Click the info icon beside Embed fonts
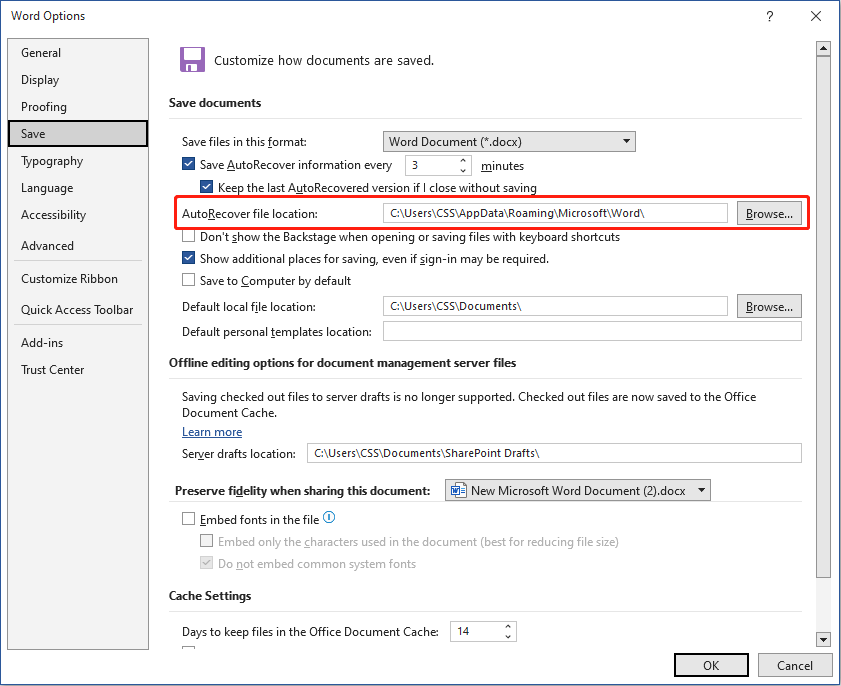Image resolution: width=841 pixels, height=686 pixels. (329, 518)
